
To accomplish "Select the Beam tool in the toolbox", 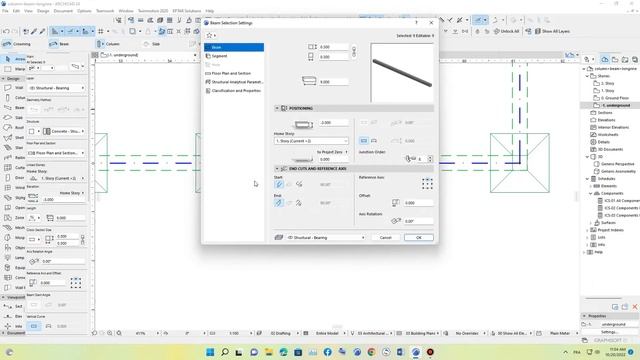I will pos(14,108).
